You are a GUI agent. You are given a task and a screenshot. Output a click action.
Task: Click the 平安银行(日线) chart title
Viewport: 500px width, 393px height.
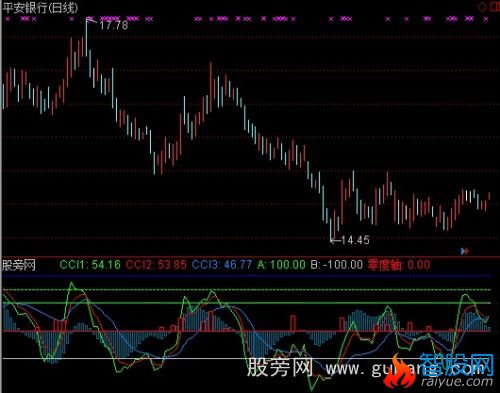40,8
